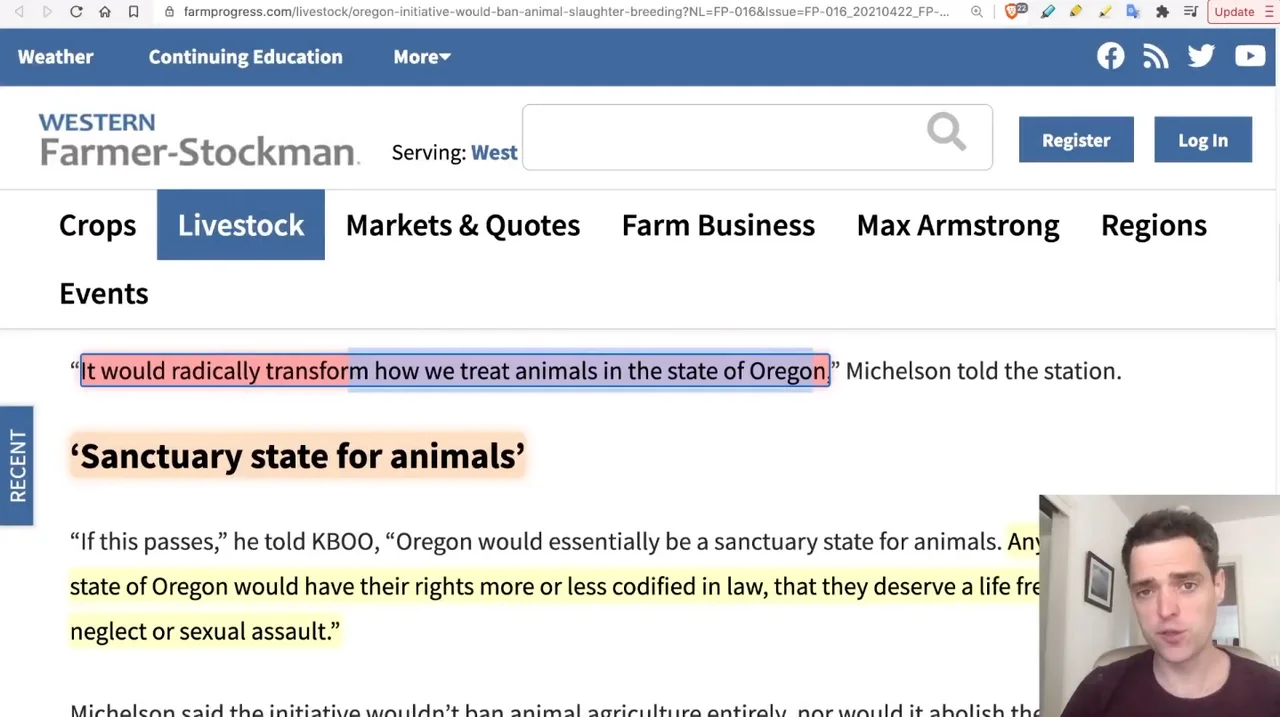
Task: Expand the More dropdown menu
Action: coord(421,57)
